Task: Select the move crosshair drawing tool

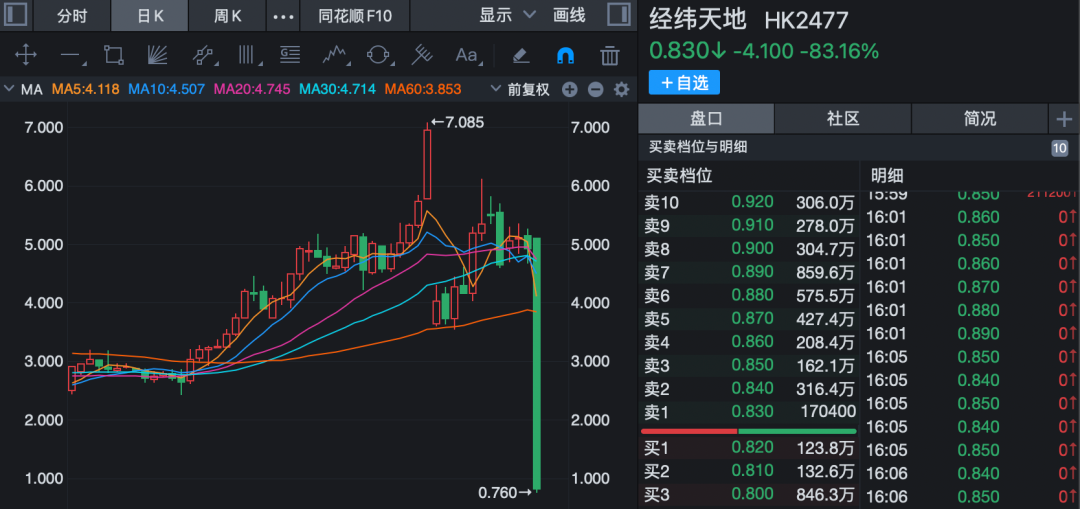Action: click(25, 55)
